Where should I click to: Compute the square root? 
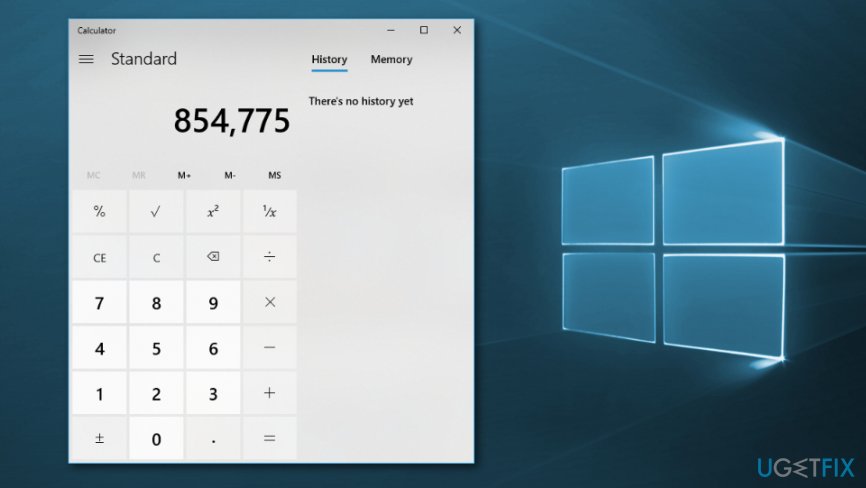point(156,211)
